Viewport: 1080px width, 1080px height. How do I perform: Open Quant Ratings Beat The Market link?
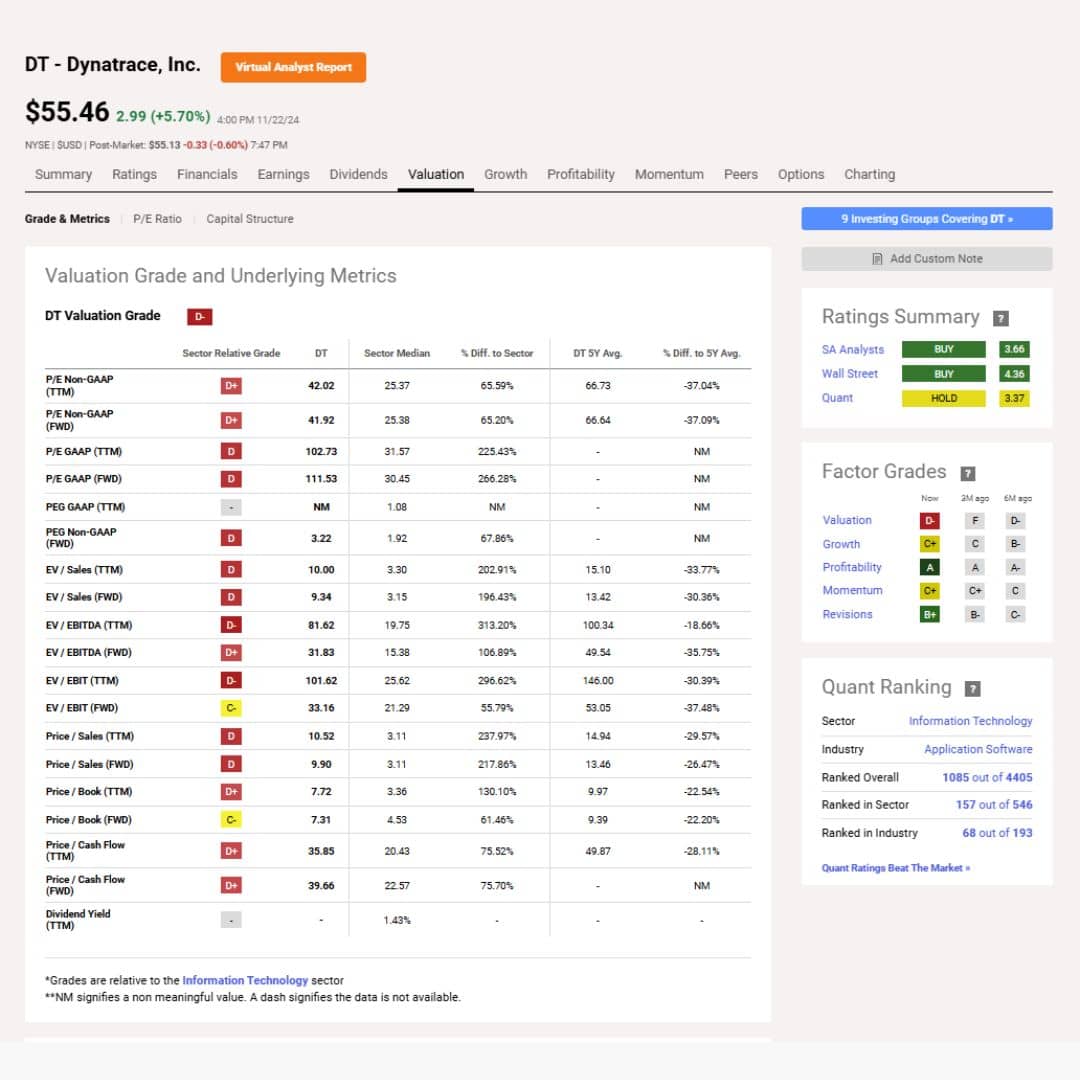click(x=895, y=868)
